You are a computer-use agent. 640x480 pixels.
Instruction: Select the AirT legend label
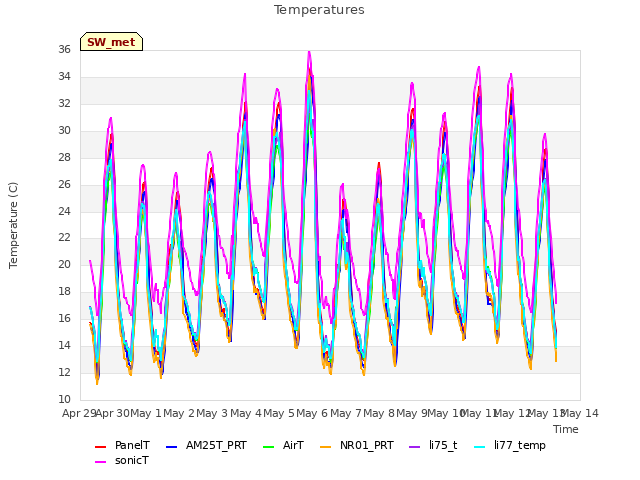click(x=293, y=445)
